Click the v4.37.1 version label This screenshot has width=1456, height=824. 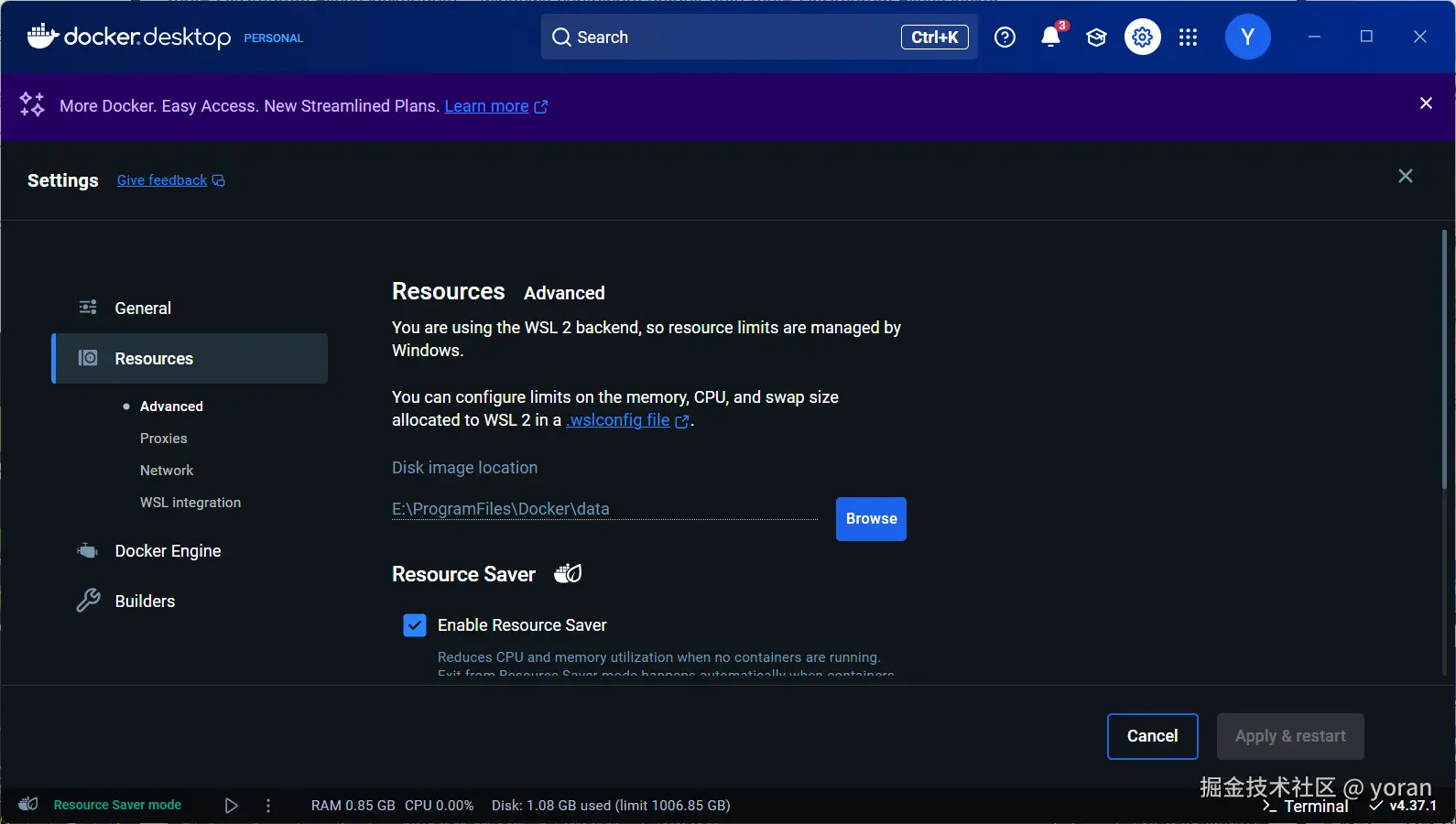[x=1413, y=806]
